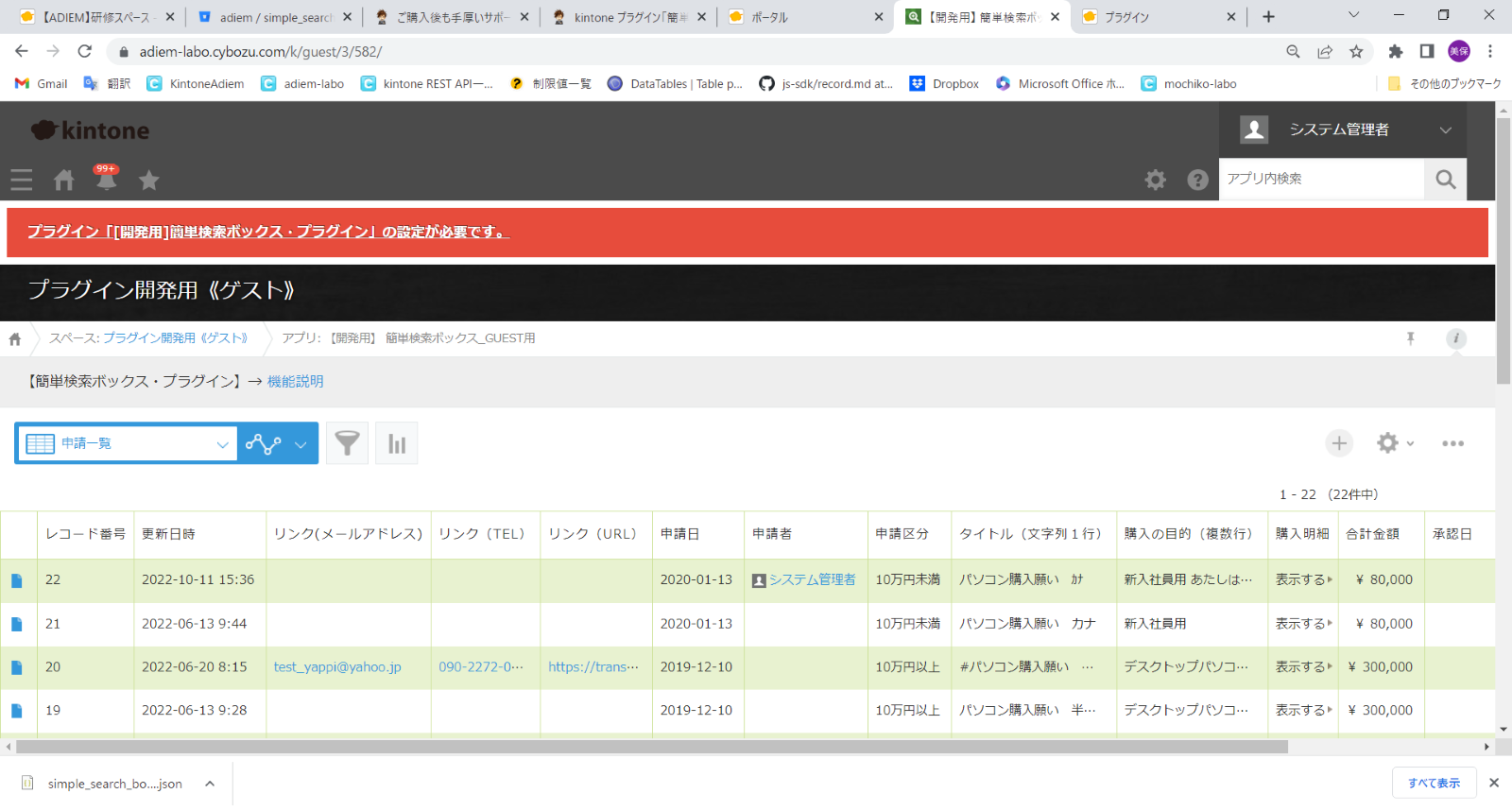The width and height of the screenshot is (1512, 811).
Task: Add a new record with plus icon
Action: point(1339,443)
